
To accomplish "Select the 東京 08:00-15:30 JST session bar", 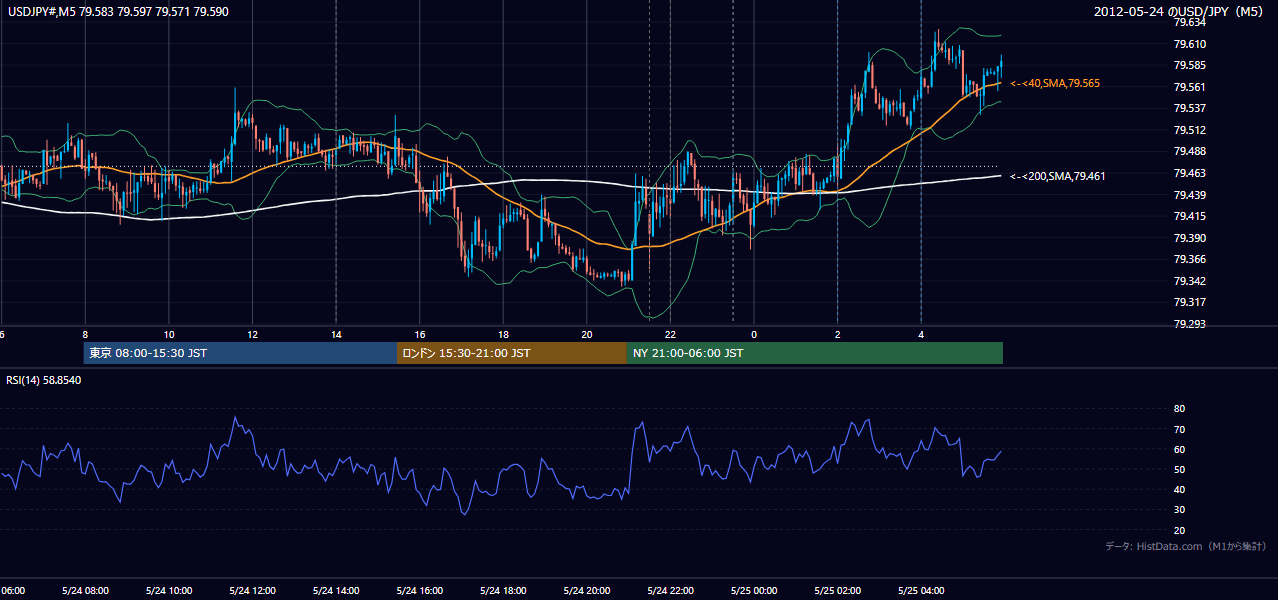I will (240, 353).
